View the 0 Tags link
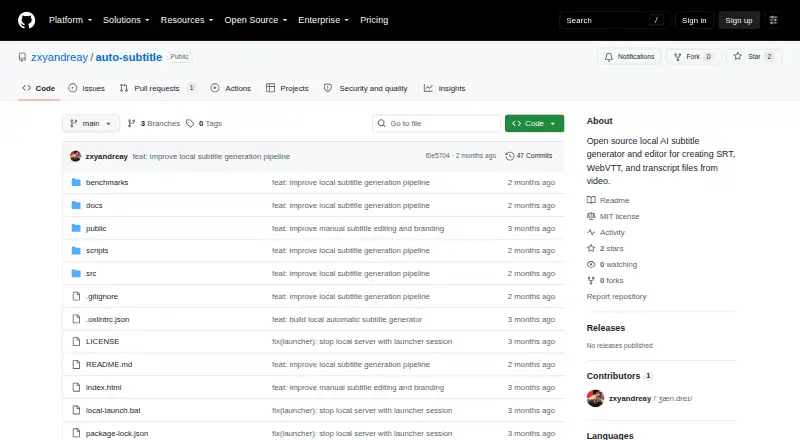Viewport: 800px width, 440px height. pyautogui.click(x=204, y=124)
